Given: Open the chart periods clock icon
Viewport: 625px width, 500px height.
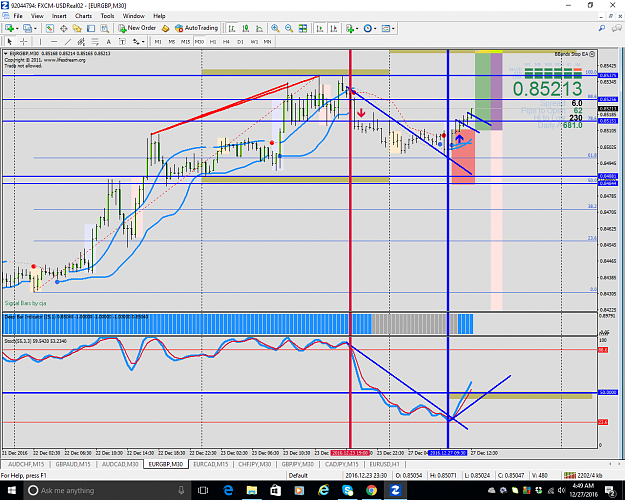Looking at the screenshot, I should click(x=368, y=28).
